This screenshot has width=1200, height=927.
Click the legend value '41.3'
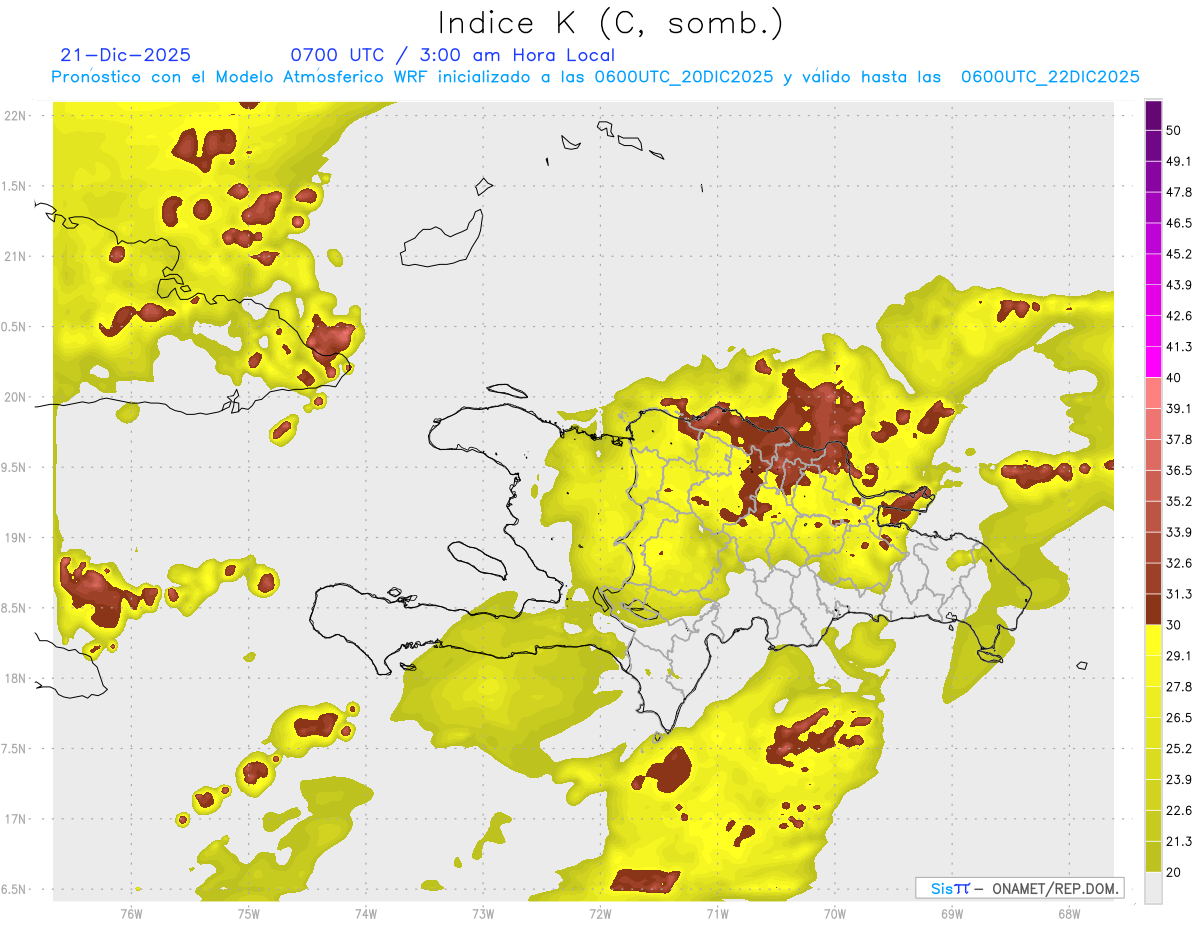[1179, 347]
